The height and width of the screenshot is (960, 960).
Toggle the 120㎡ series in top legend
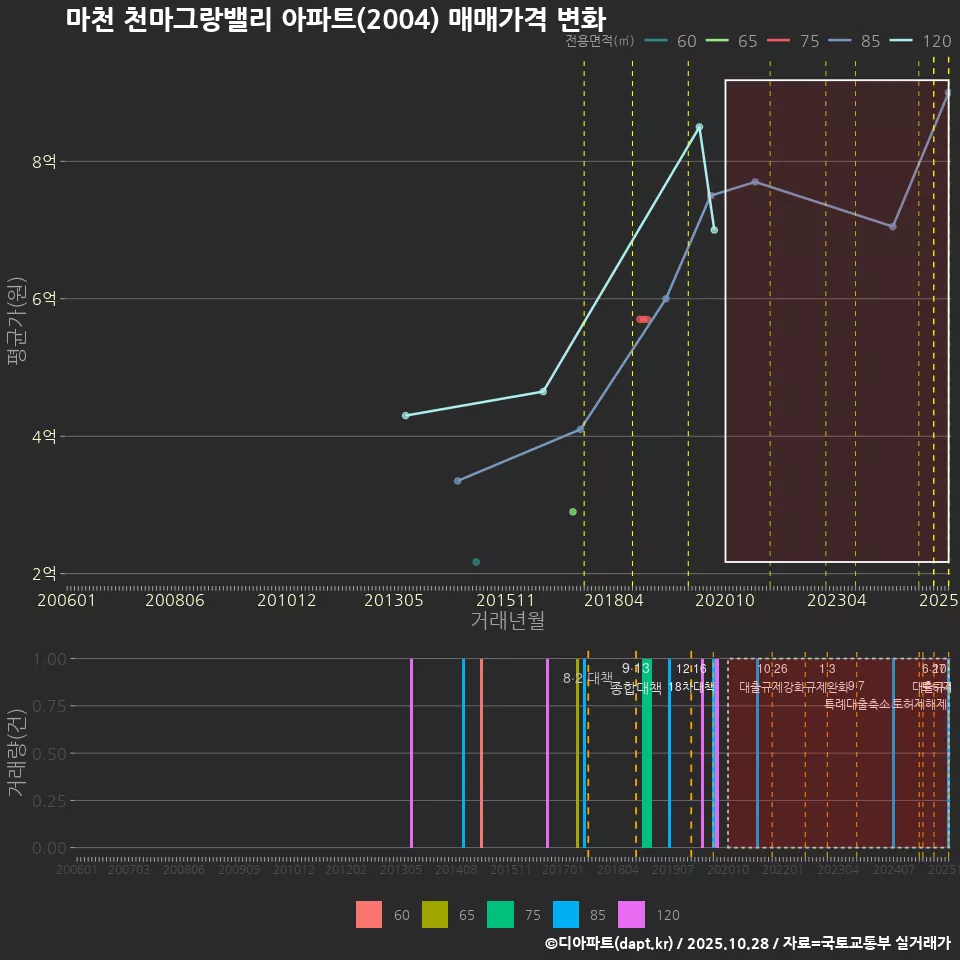coord(922,41)
